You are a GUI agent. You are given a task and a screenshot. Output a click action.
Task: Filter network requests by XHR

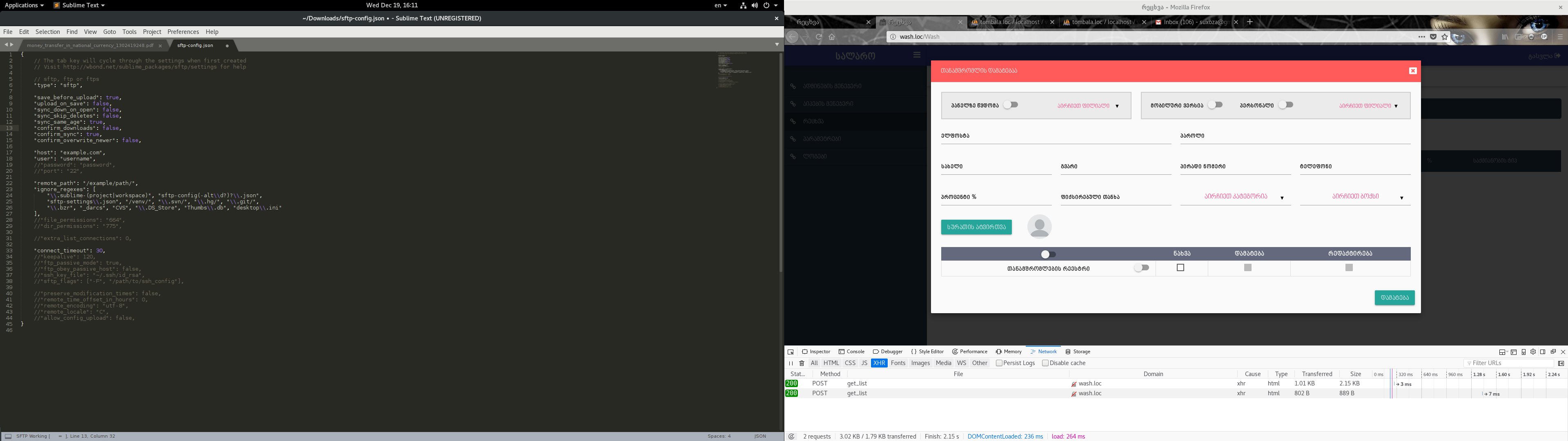point(879,363)
